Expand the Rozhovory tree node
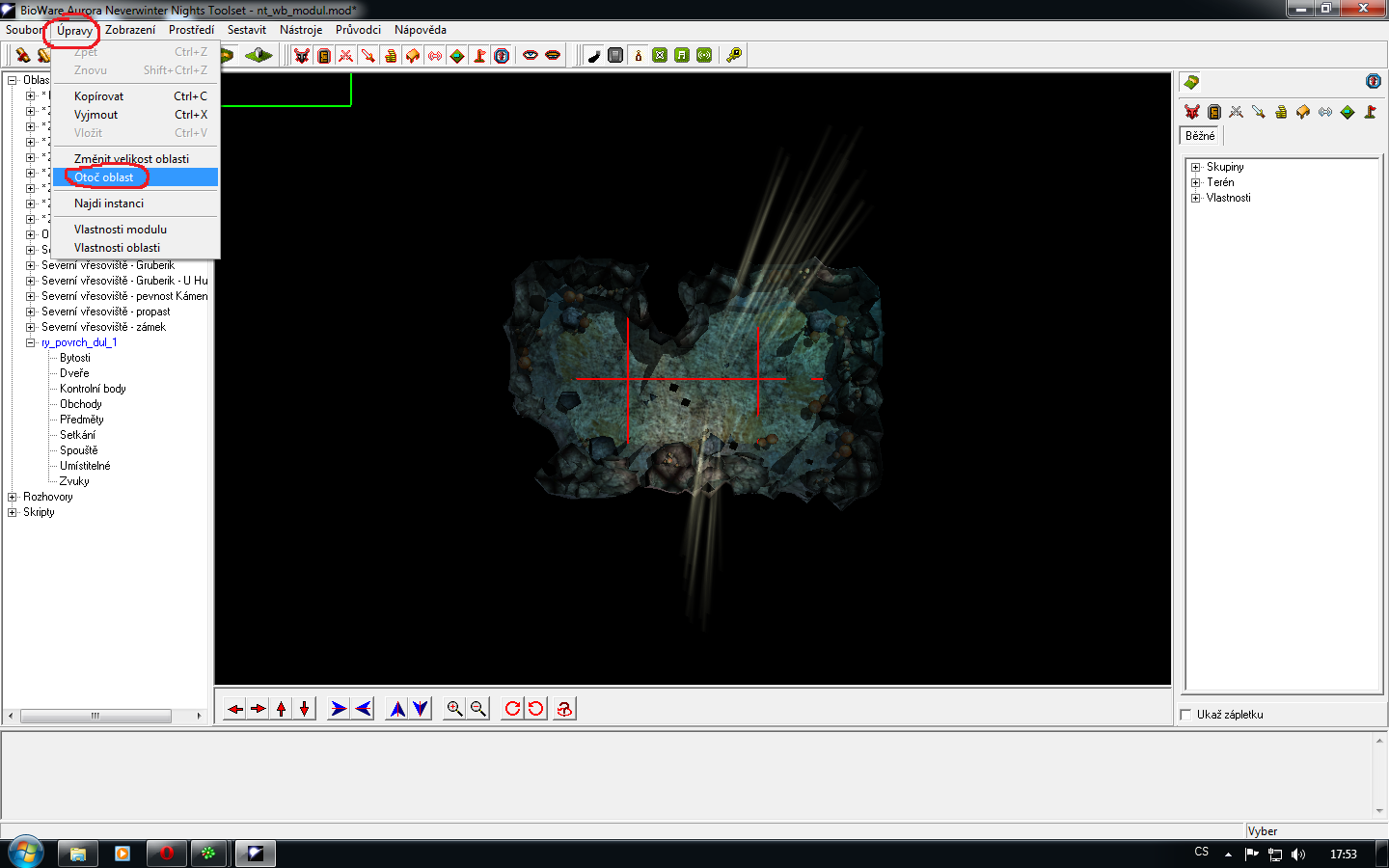1389x868 pixels. tap(13, 497)
